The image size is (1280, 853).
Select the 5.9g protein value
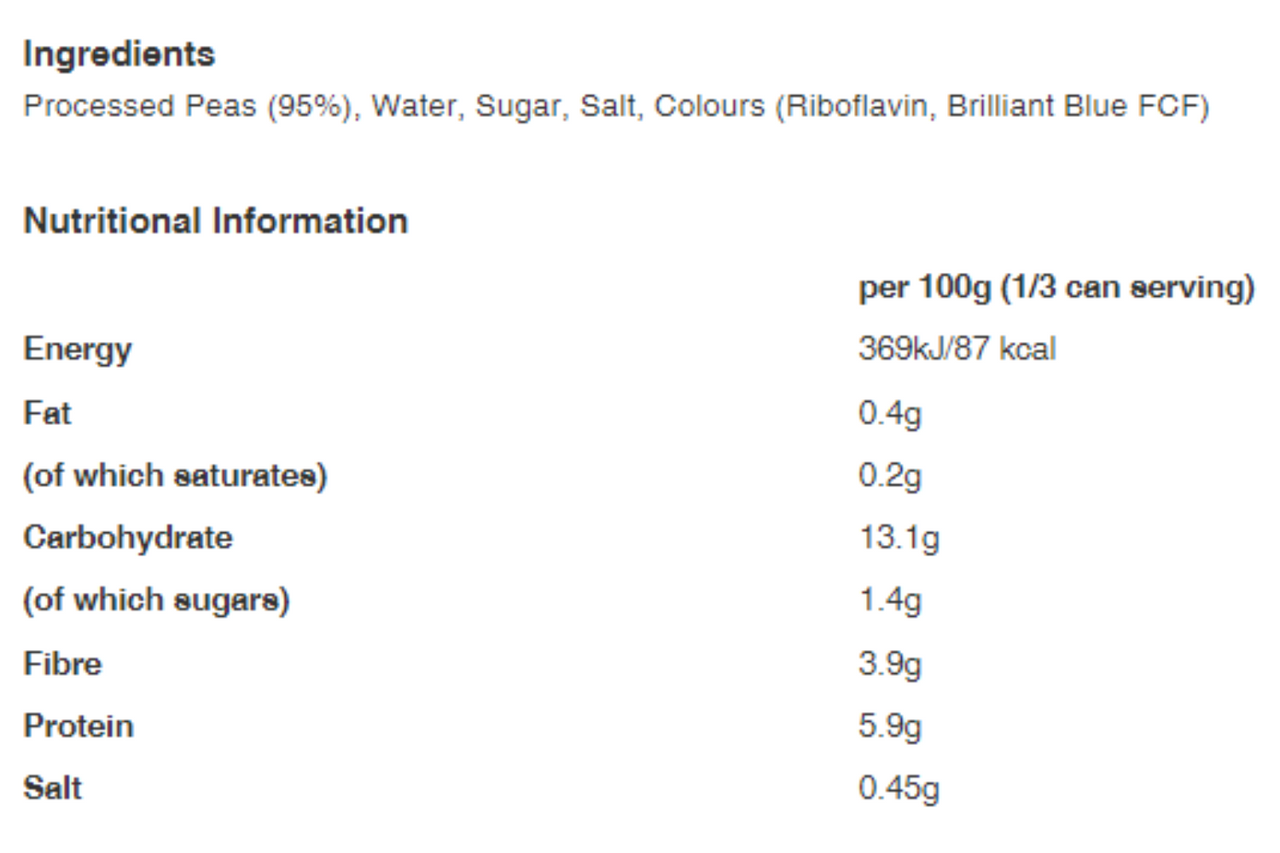(x=890, y=727)
